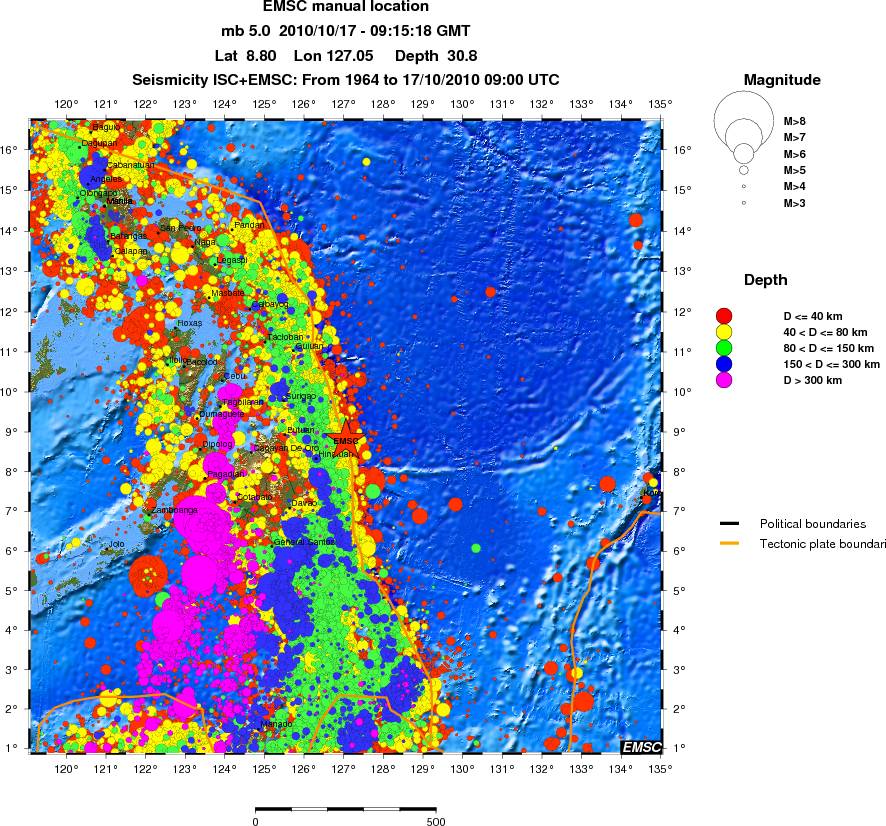
Task: Click the Manila city label
Action: tap(119, 201)
